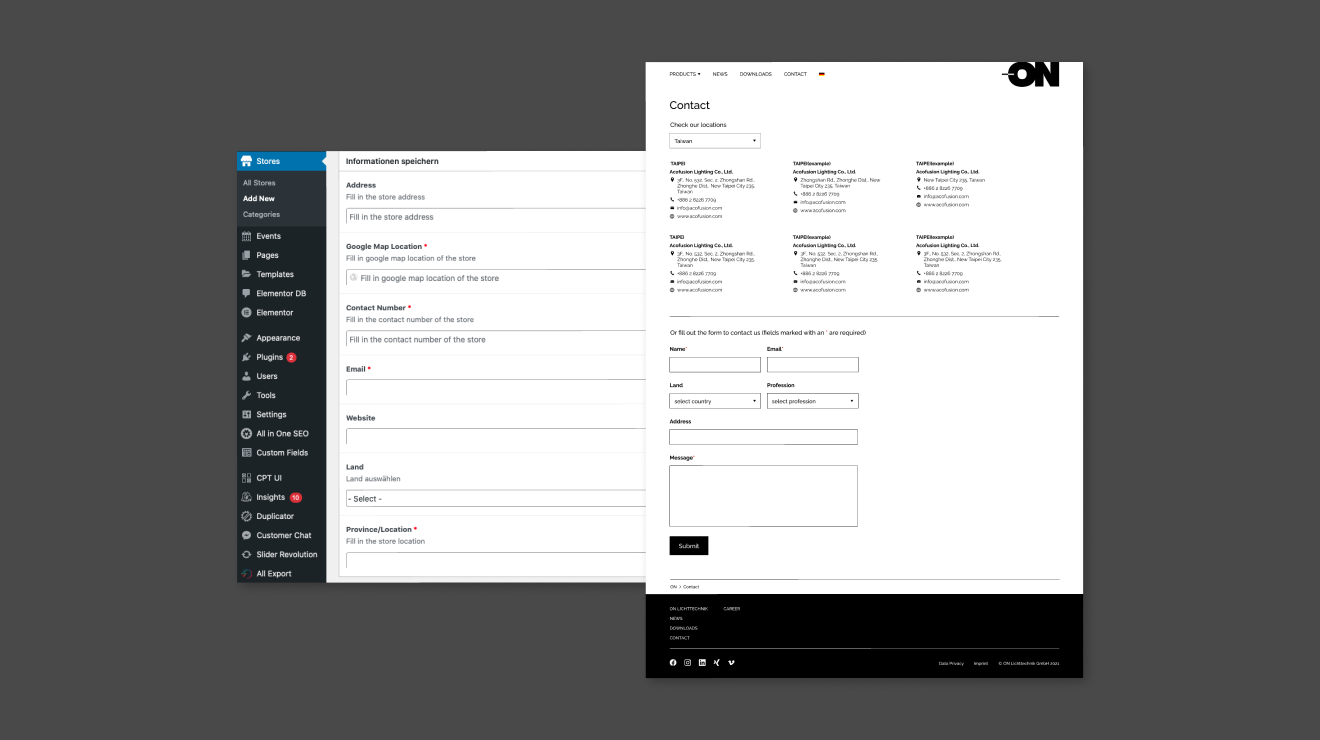
Task: Click ON LICHTTECHNIK in the footer
Action: [x=691, y=608]
